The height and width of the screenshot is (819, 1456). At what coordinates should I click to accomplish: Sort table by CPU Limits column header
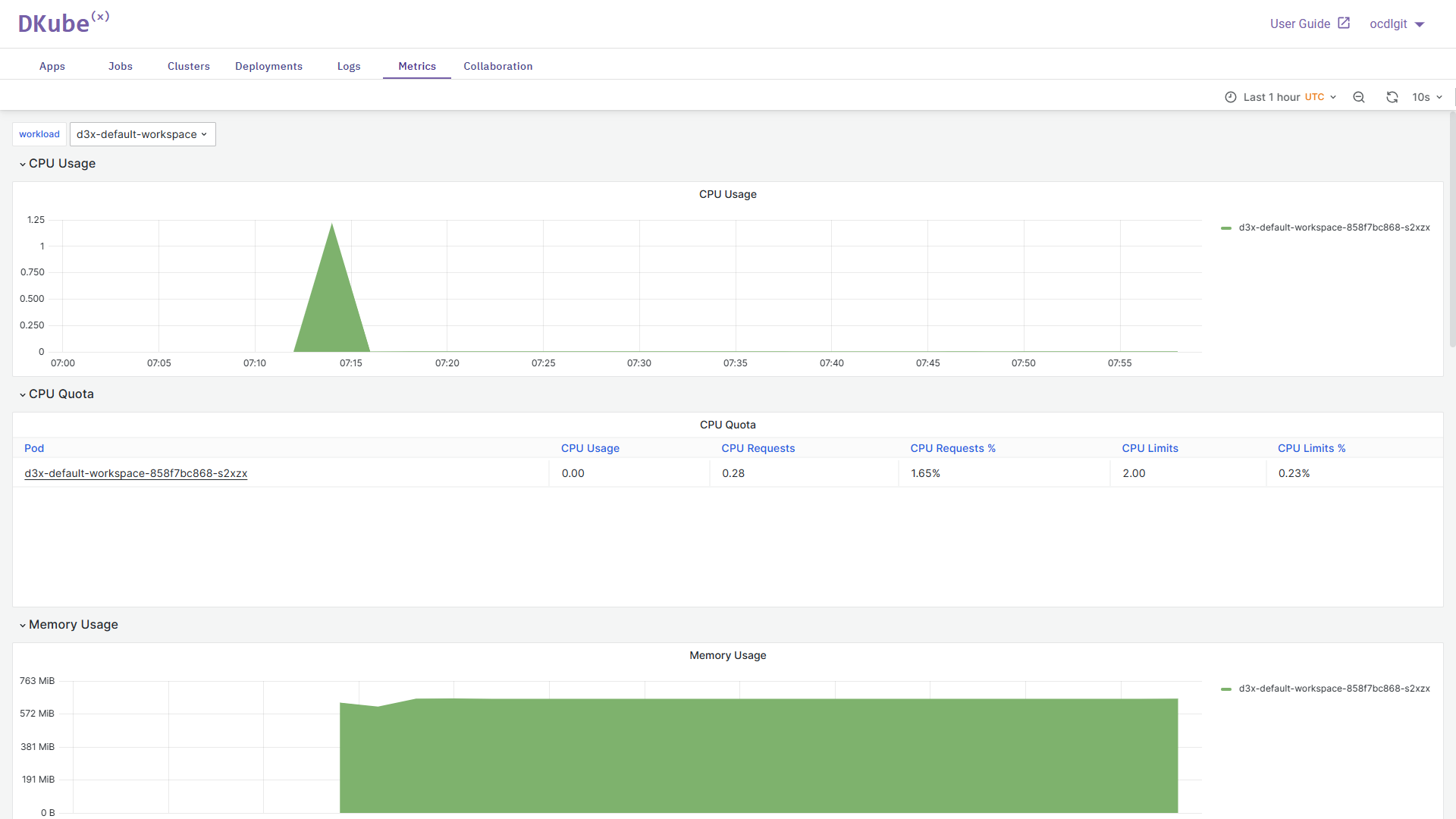[x=1150, y=448]
